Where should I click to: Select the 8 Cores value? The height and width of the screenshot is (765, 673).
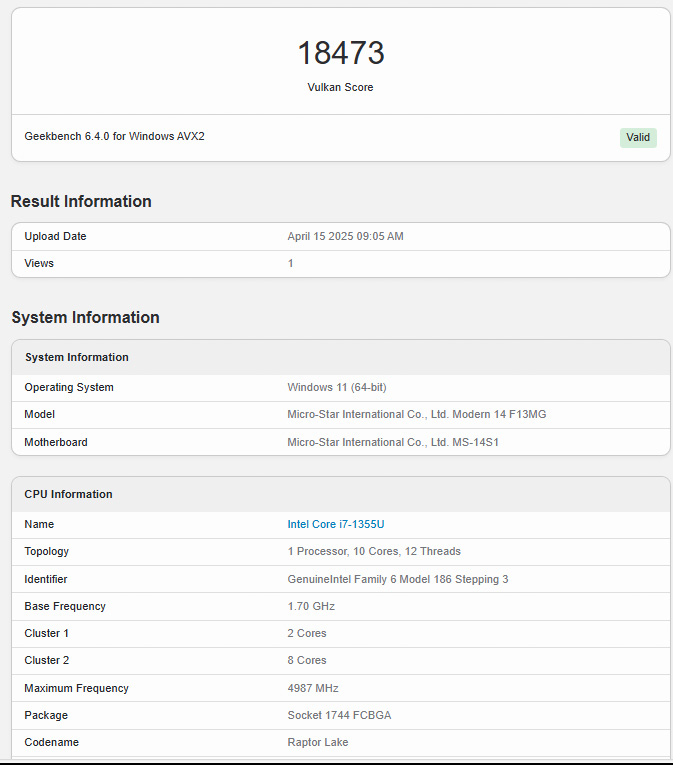tap(307, 660)
